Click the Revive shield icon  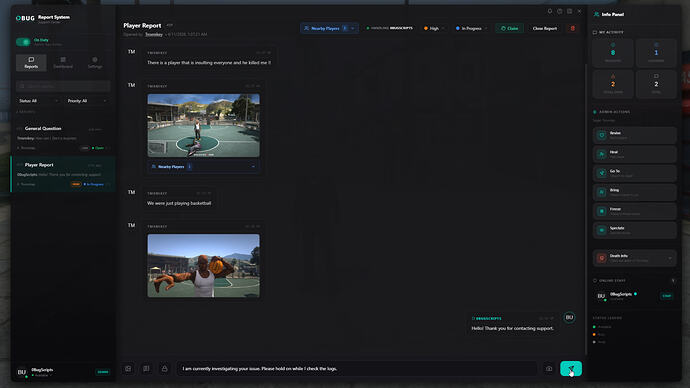[x=602, y=135]
